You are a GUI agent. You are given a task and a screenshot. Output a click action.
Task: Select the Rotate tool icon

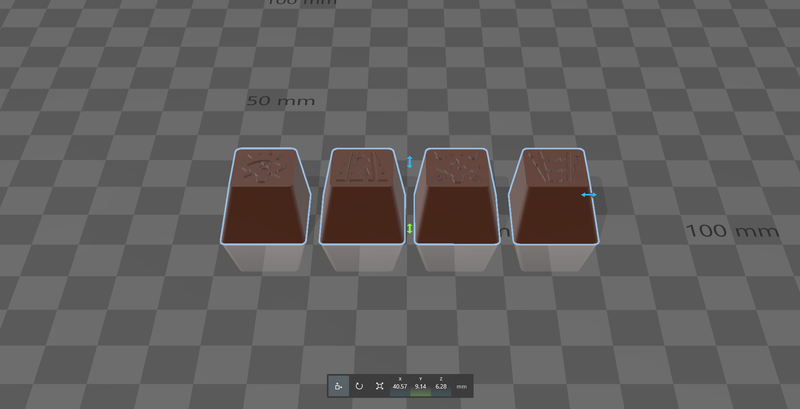click(359, 386)
